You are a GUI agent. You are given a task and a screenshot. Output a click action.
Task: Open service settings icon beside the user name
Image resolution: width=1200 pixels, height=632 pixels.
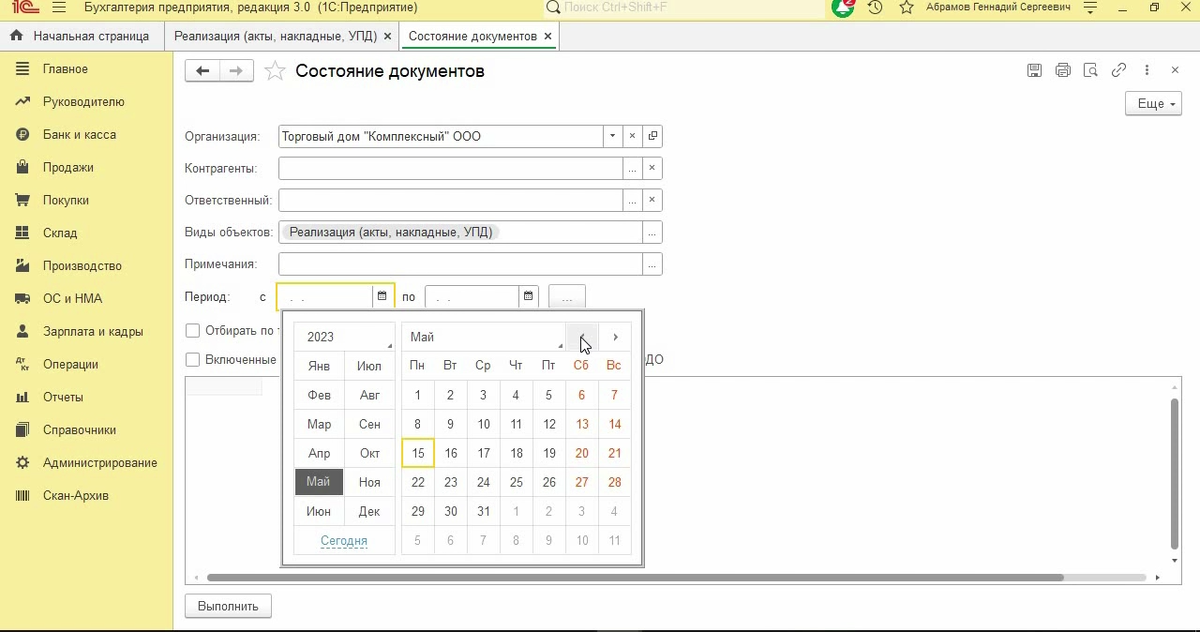point(1090,8)
